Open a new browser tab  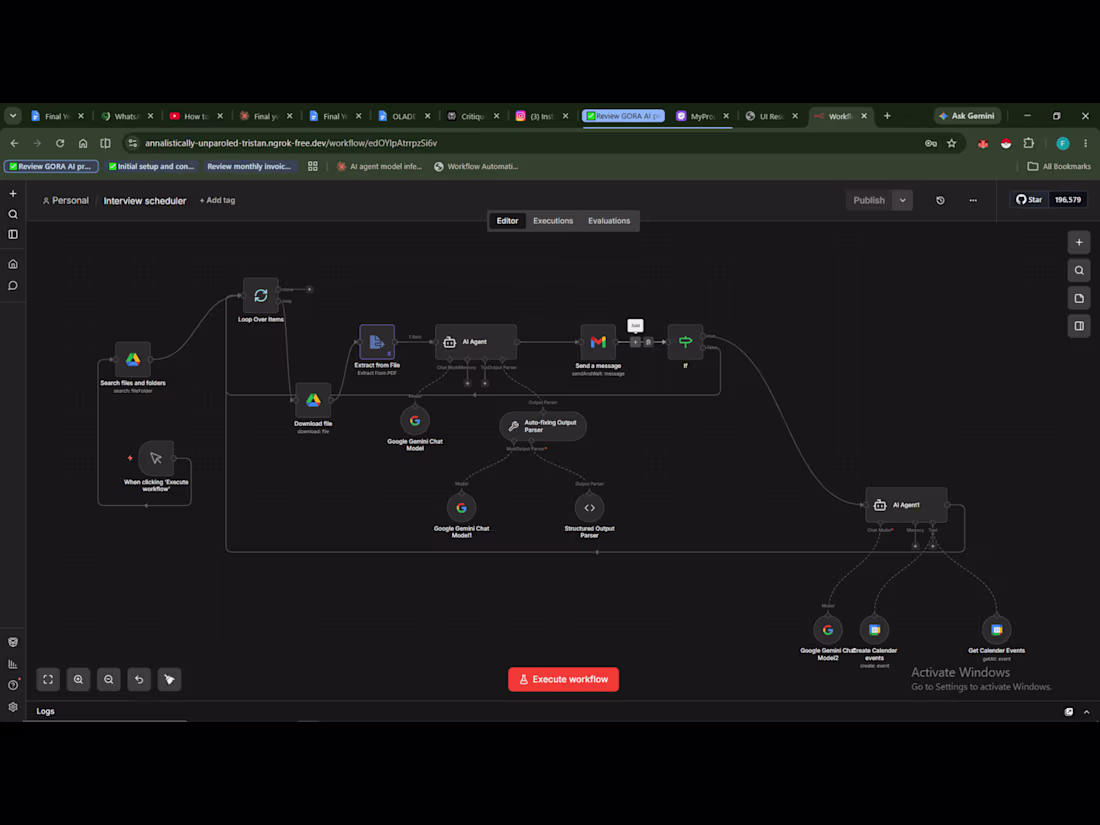(x=887, y=116)
